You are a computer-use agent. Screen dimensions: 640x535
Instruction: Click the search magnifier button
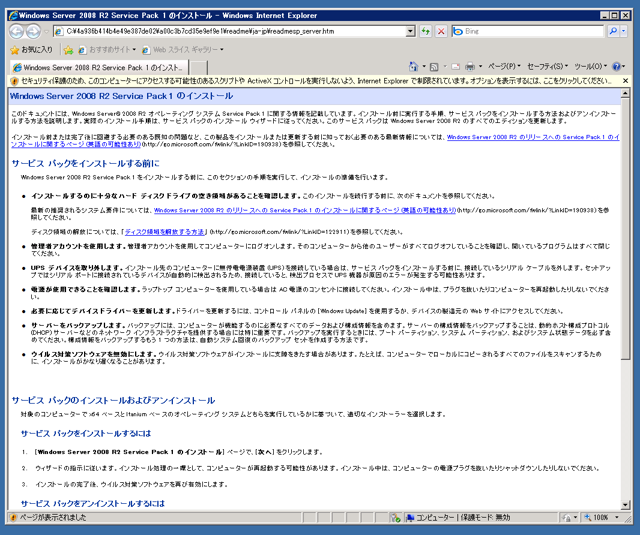(x=613, y=31)
